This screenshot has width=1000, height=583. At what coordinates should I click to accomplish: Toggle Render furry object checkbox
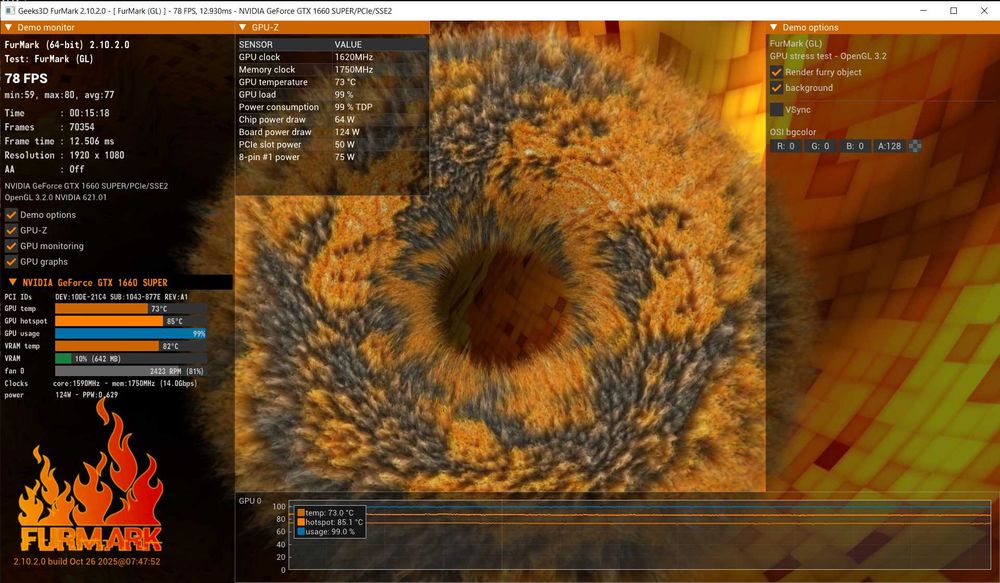point(776,72)
